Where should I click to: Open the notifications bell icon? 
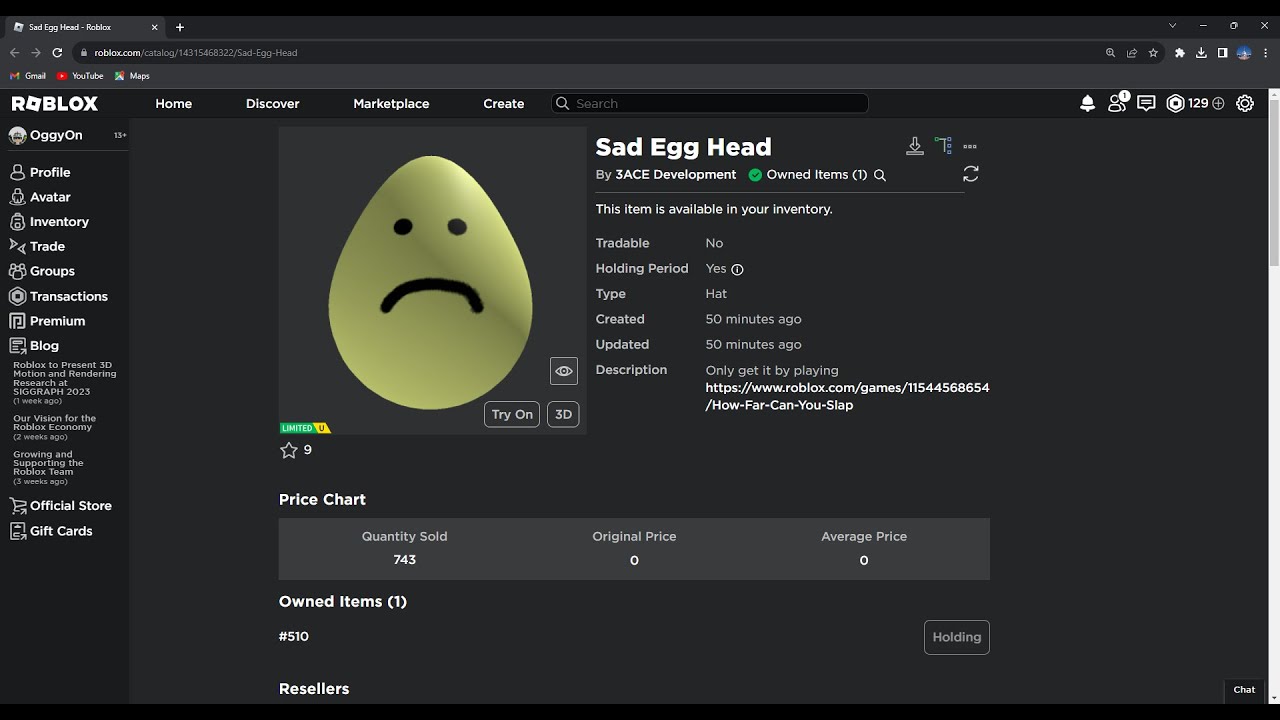click(1088, 103)
